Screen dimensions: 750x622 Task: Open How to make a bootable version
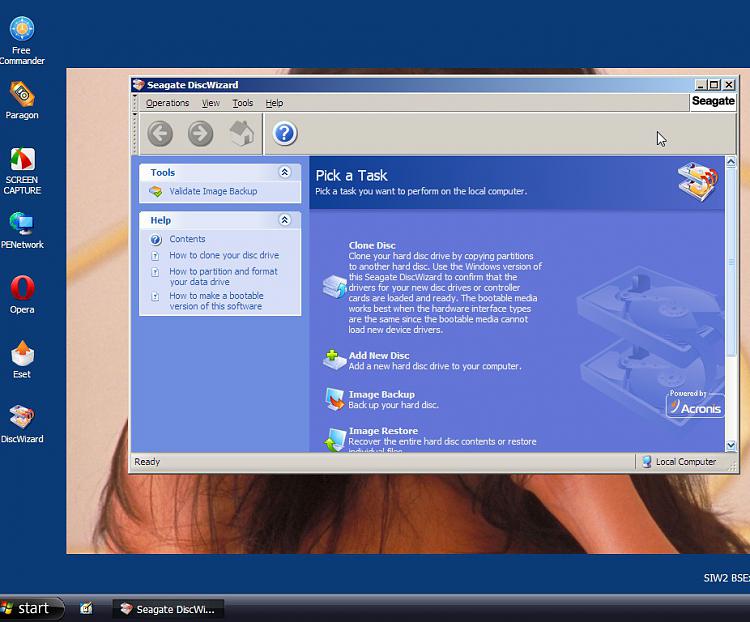pos(216,301)
